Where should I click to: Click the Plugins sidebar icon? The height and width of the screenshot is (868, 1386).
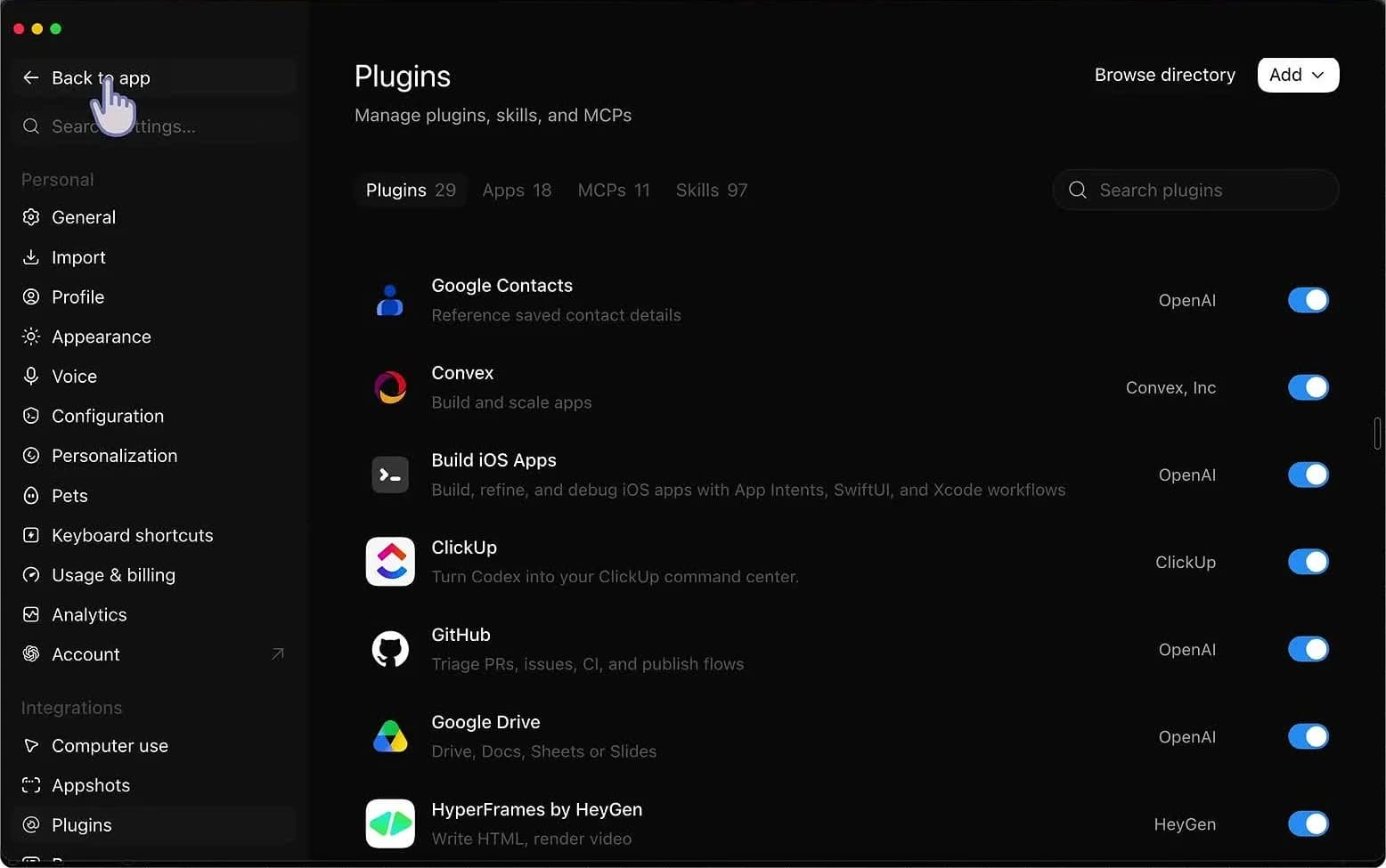pos(31,824)
